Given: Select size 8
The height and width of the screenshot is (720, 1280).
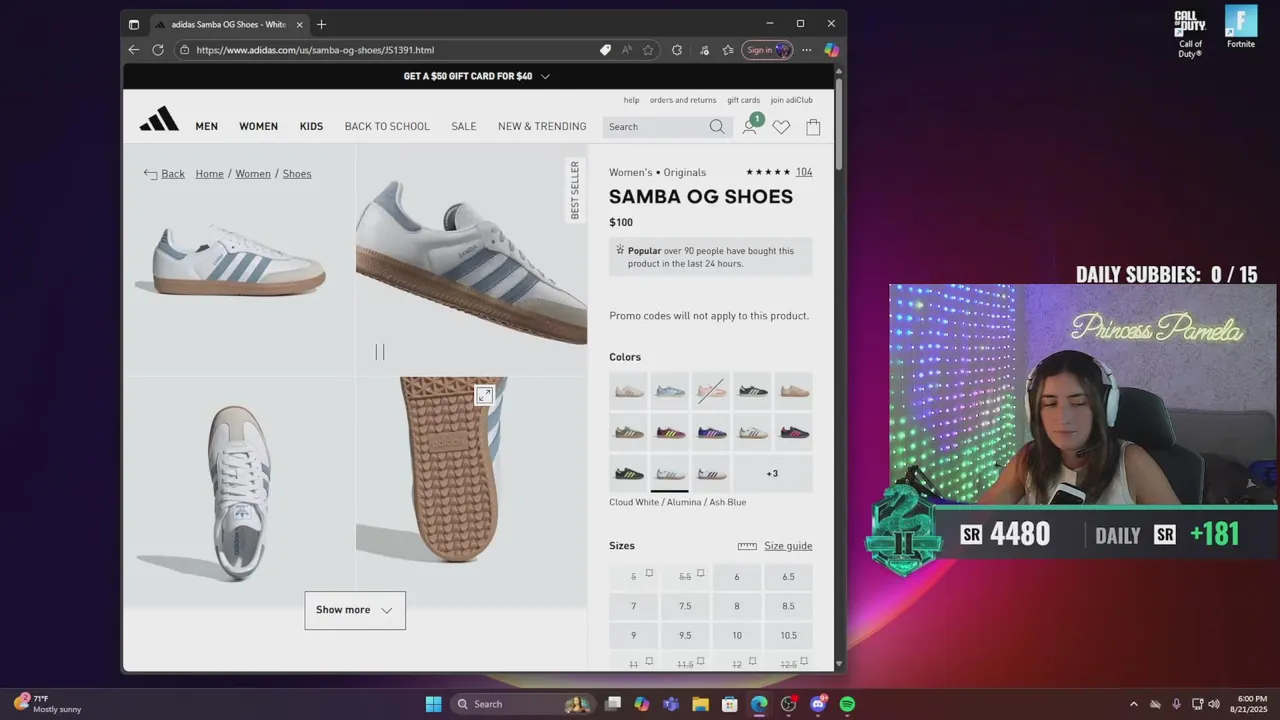Looking at the screenshot, I should coord(737,606).
